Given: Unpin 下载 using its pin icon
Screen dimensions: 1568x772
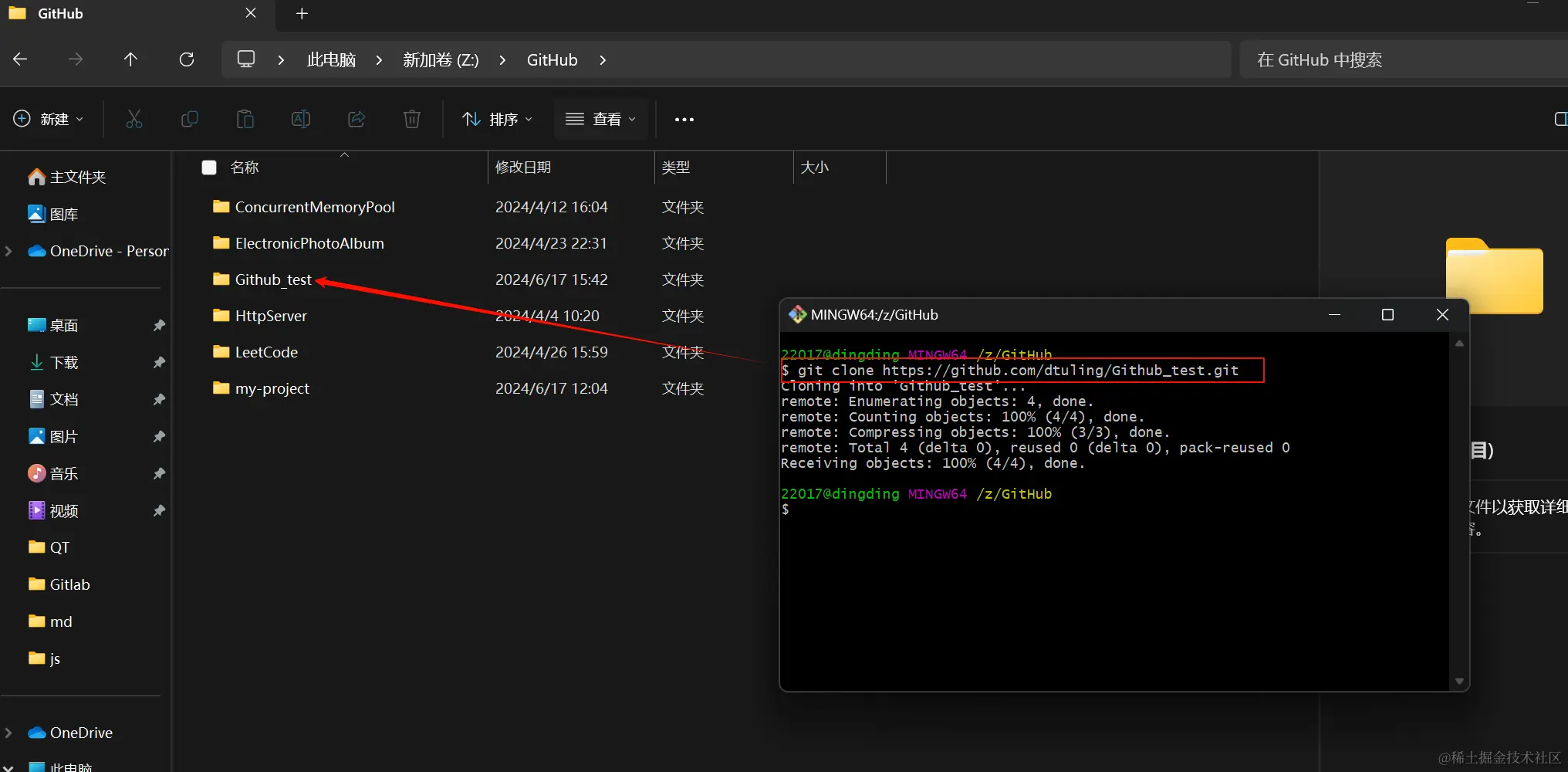Looking at the screenshot, I should coord(159,362).
